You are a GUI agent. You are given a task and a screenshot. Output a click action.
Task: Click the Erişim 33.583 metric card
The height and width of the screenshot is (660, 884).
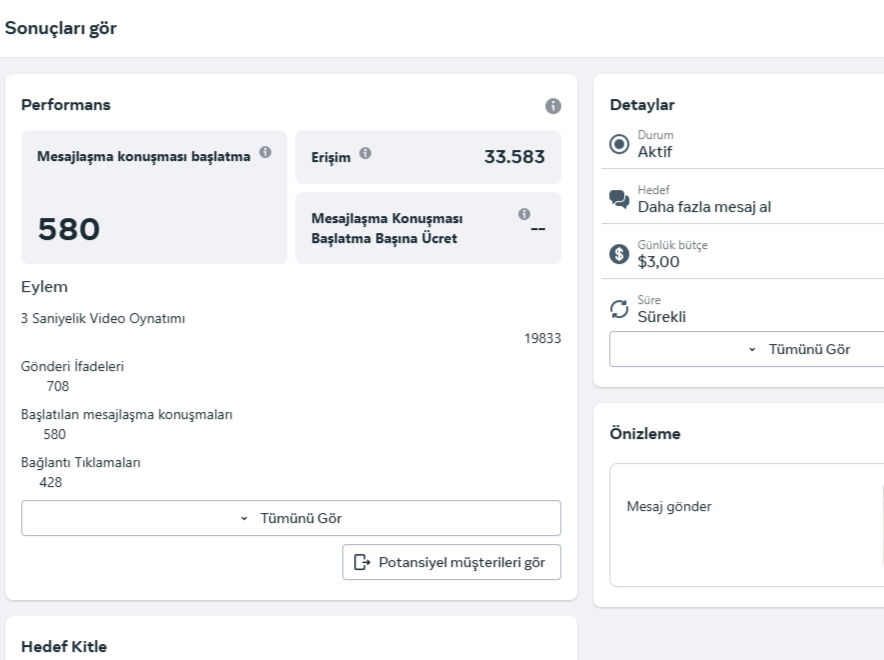pyautogui.click(x=428, y=157)
